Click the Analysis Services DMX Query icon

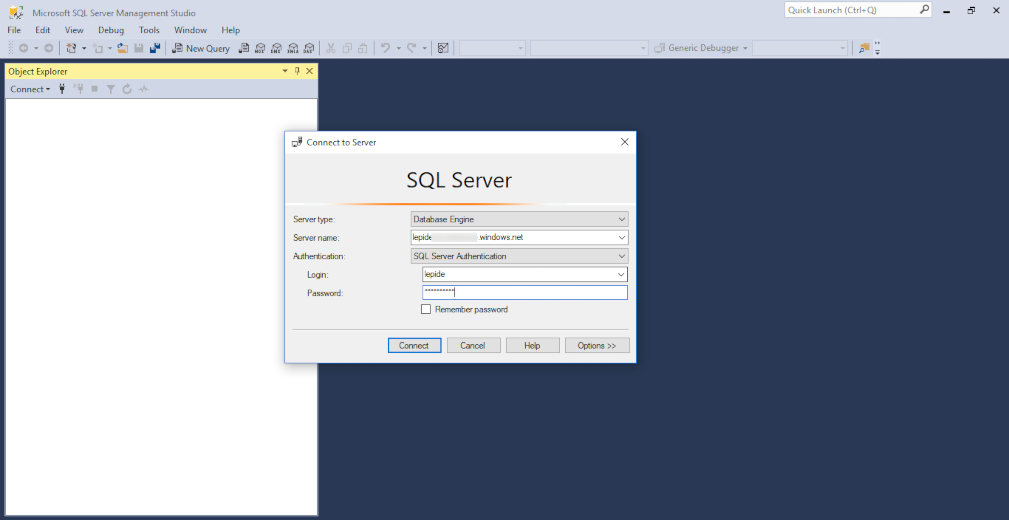coord(277,48)
